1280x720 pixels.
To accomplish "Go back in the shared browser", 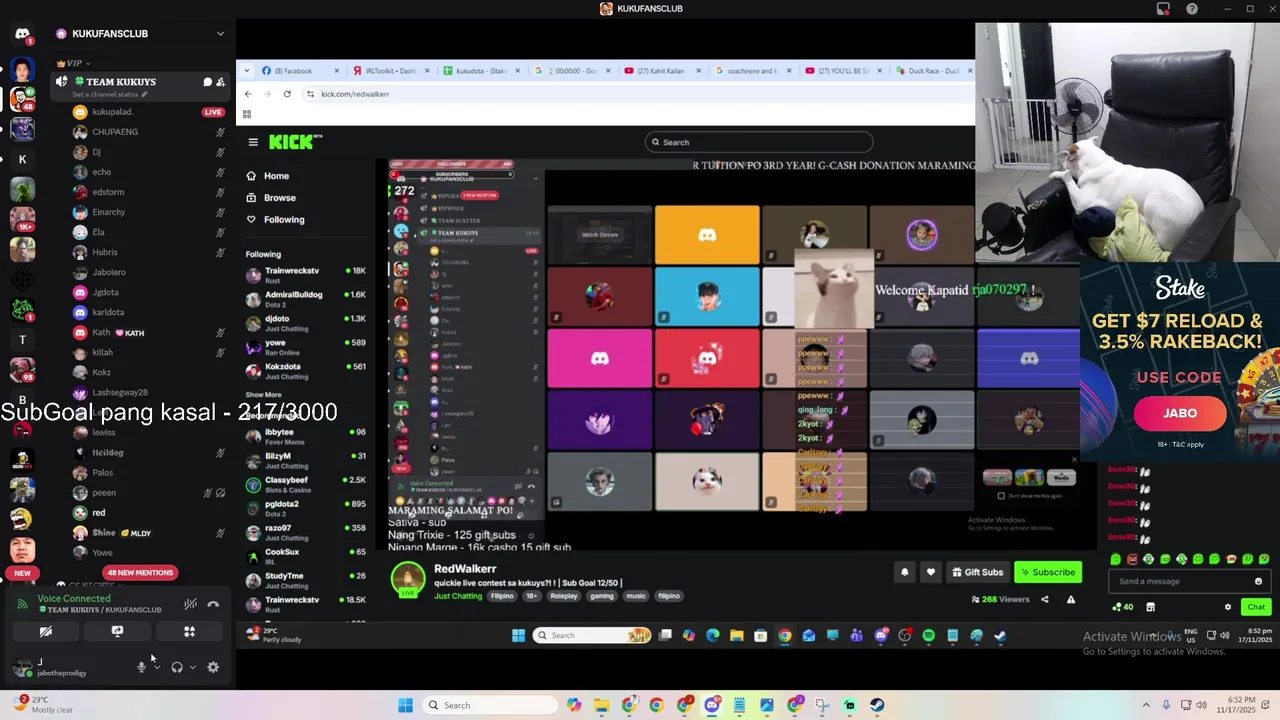I will coord(248,94).
